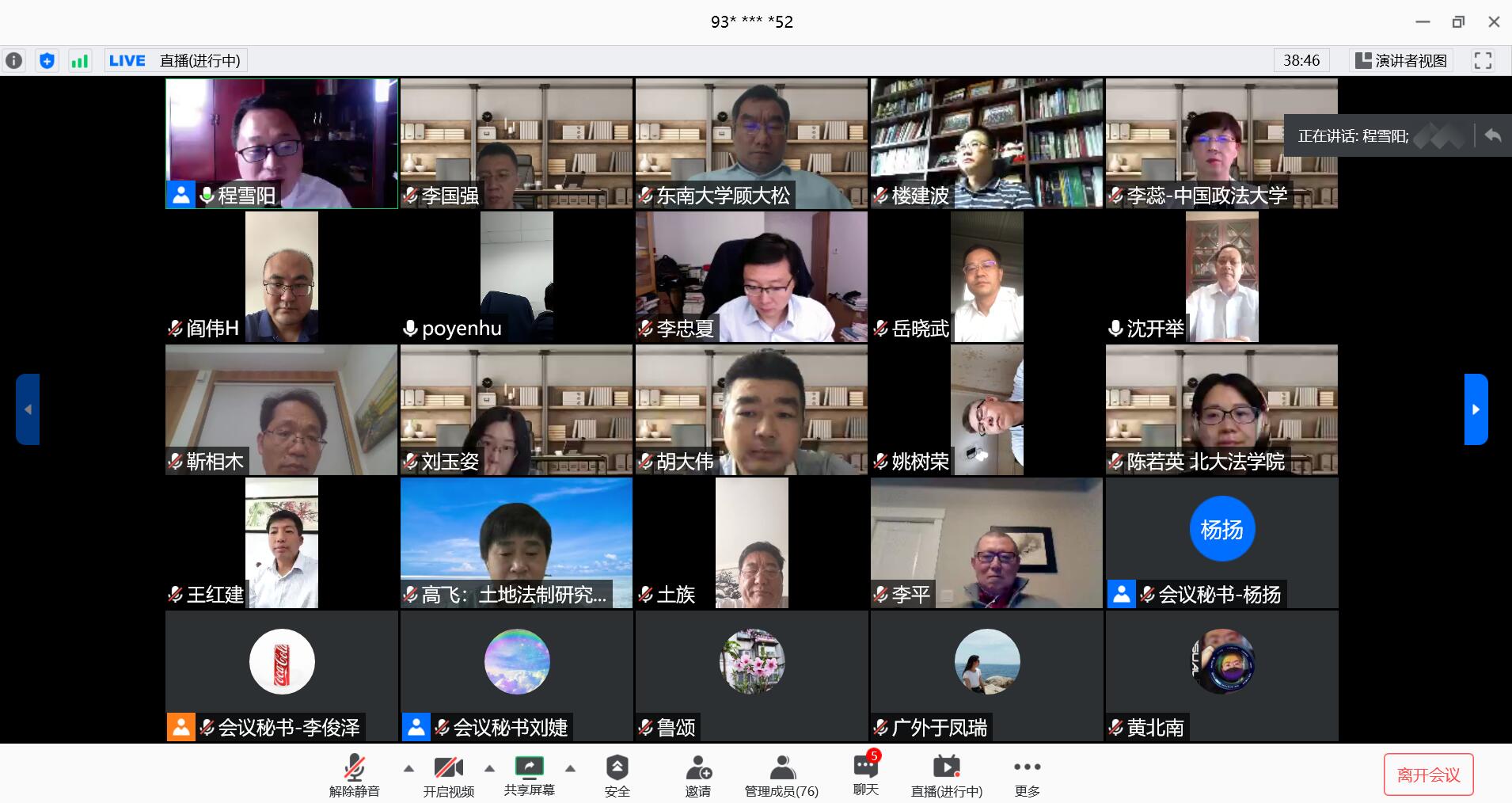Click the red 离开会议 button
The image size is (1512, 803).
tap(1428, 774)
